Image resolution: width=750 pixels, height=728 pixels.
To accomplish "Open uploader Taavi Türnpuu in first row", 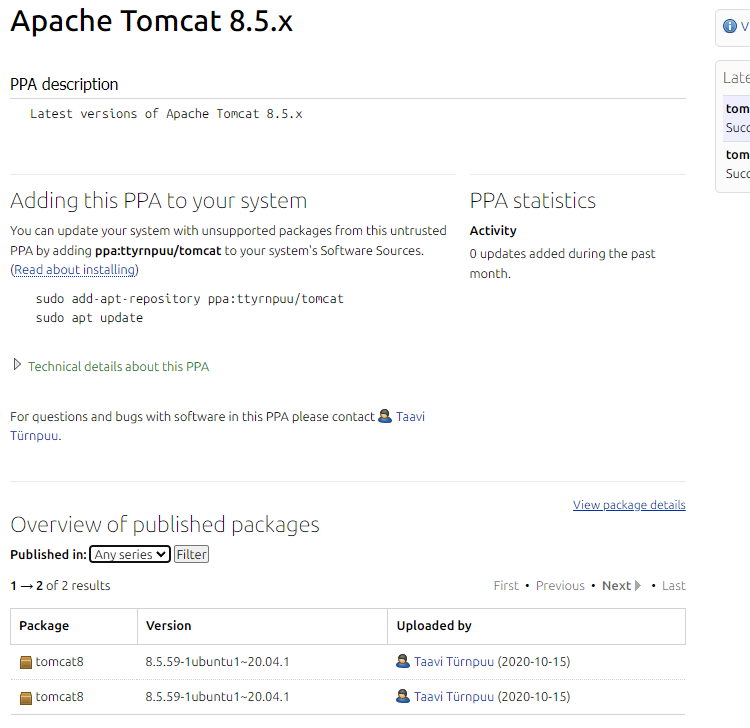I will pos(453,662).
